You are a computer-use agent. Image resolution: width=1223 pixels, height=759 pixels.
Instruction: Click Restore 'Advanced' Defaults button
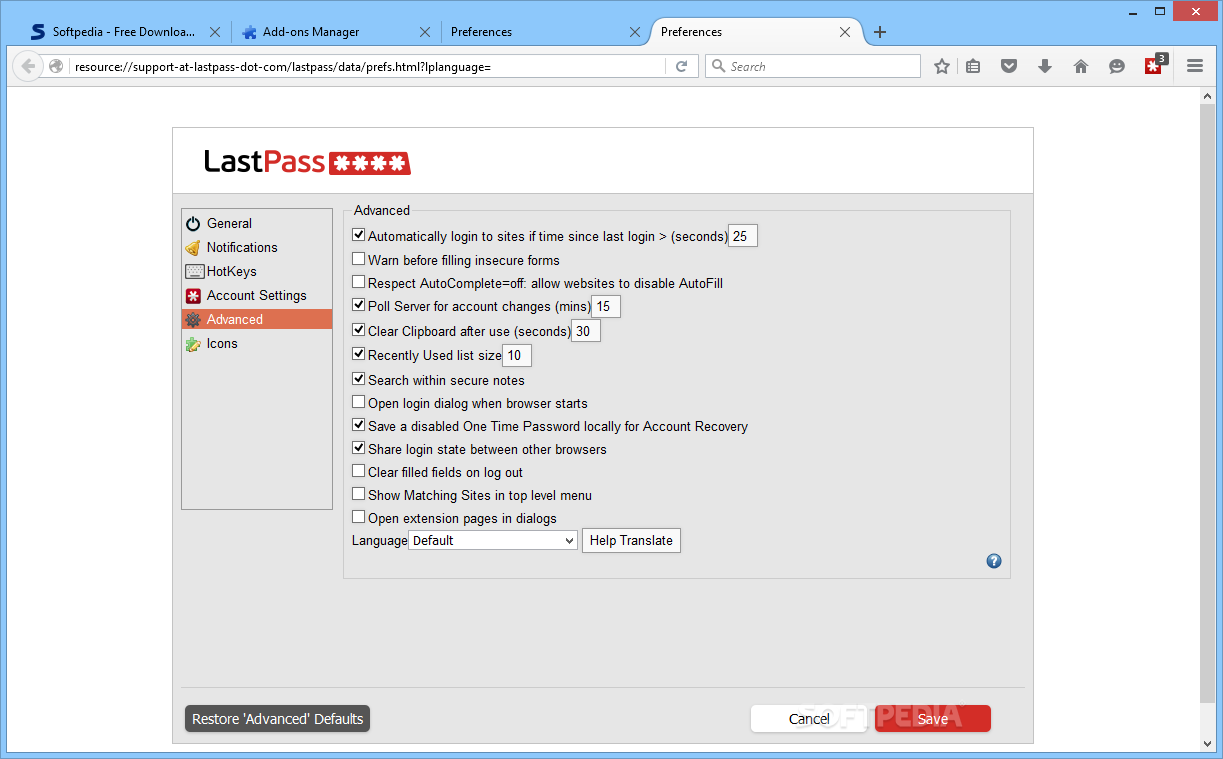(277, 719)
